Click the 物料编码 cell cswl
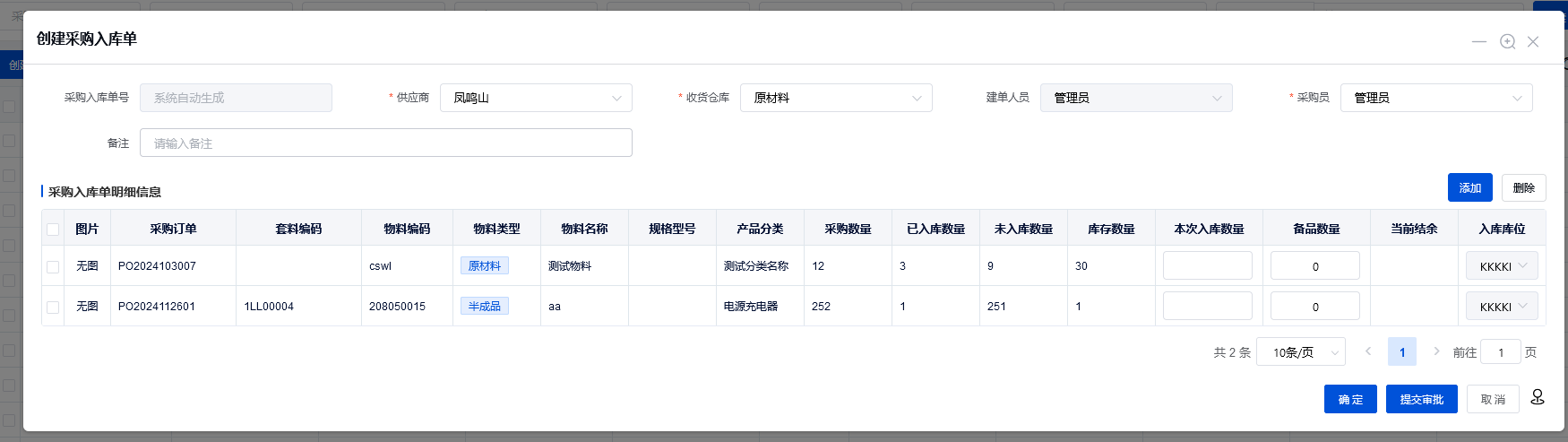 point(380,266)
